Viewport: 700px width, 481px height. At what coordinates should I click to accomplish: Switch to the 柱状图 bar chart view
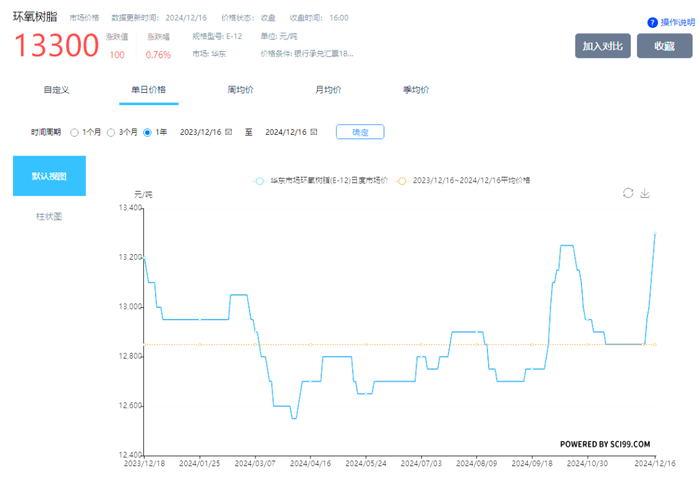click(49, 217)
